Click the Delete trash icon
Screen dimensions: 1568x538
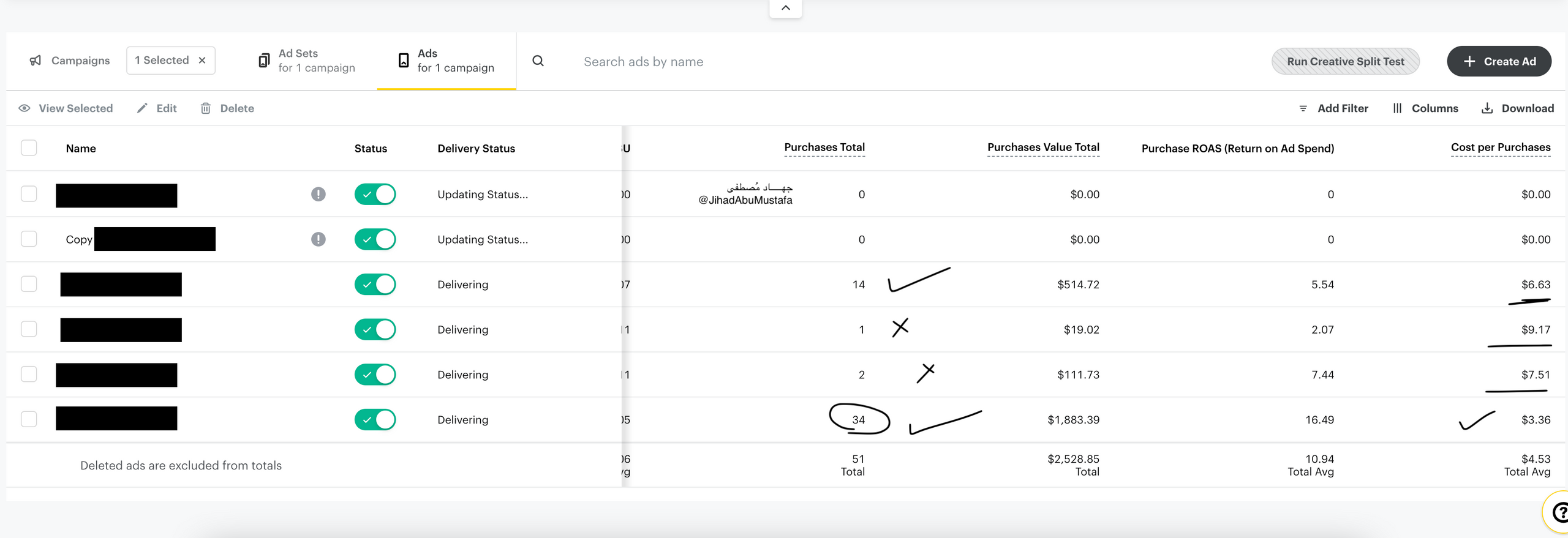click(206, 108)
